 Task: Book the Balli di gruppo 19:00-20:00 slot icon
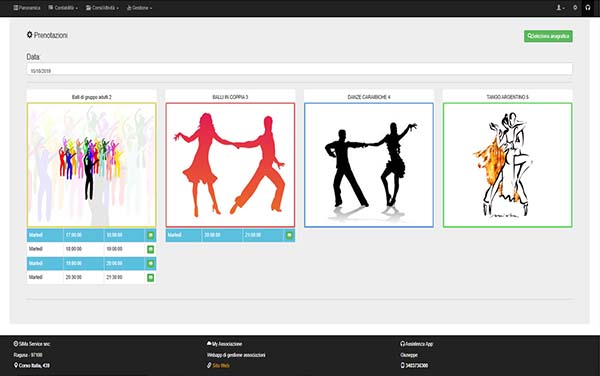coord(150,263)
